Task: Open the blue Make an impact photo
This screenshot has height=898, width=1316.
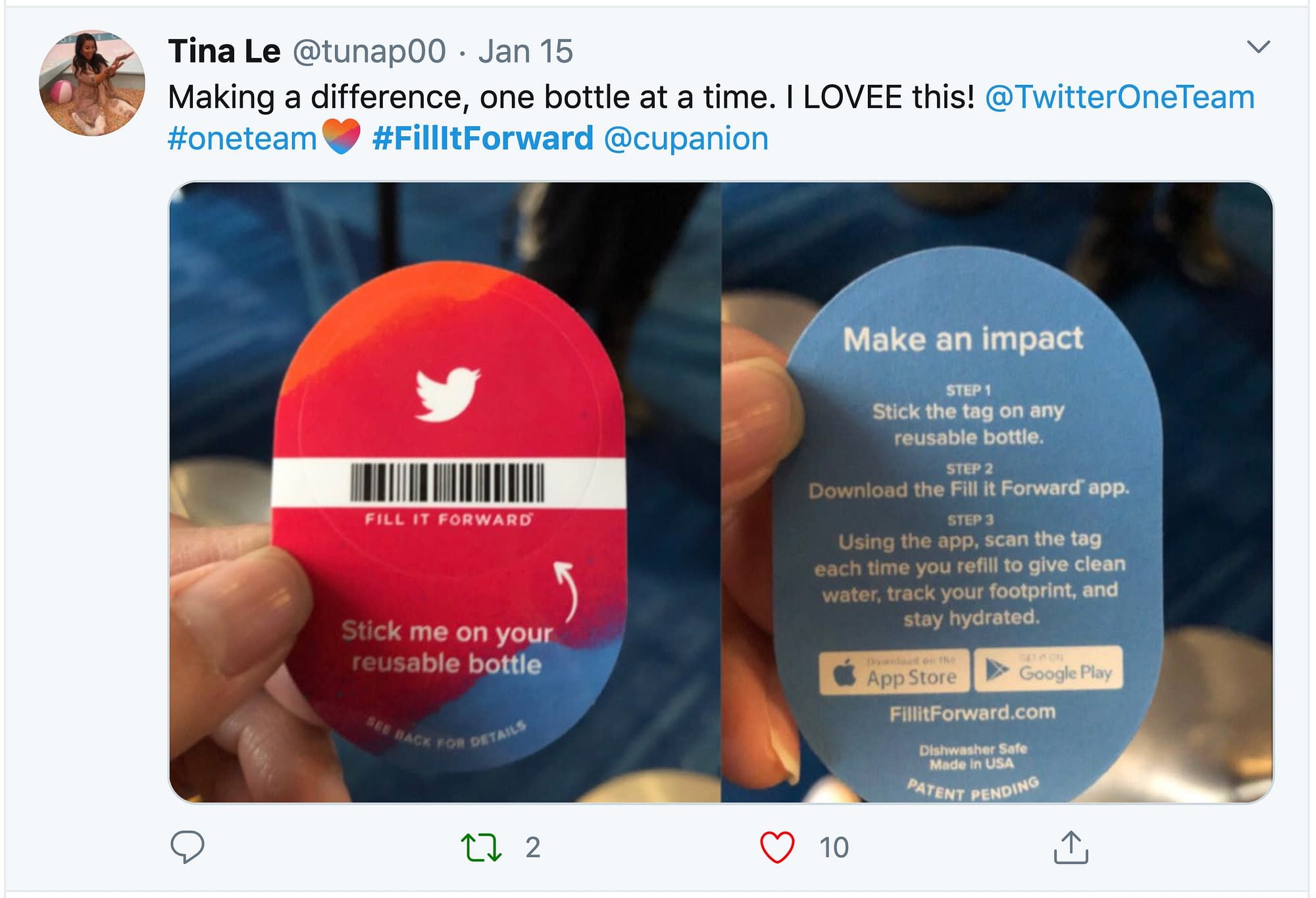Action: coord(998,492)
